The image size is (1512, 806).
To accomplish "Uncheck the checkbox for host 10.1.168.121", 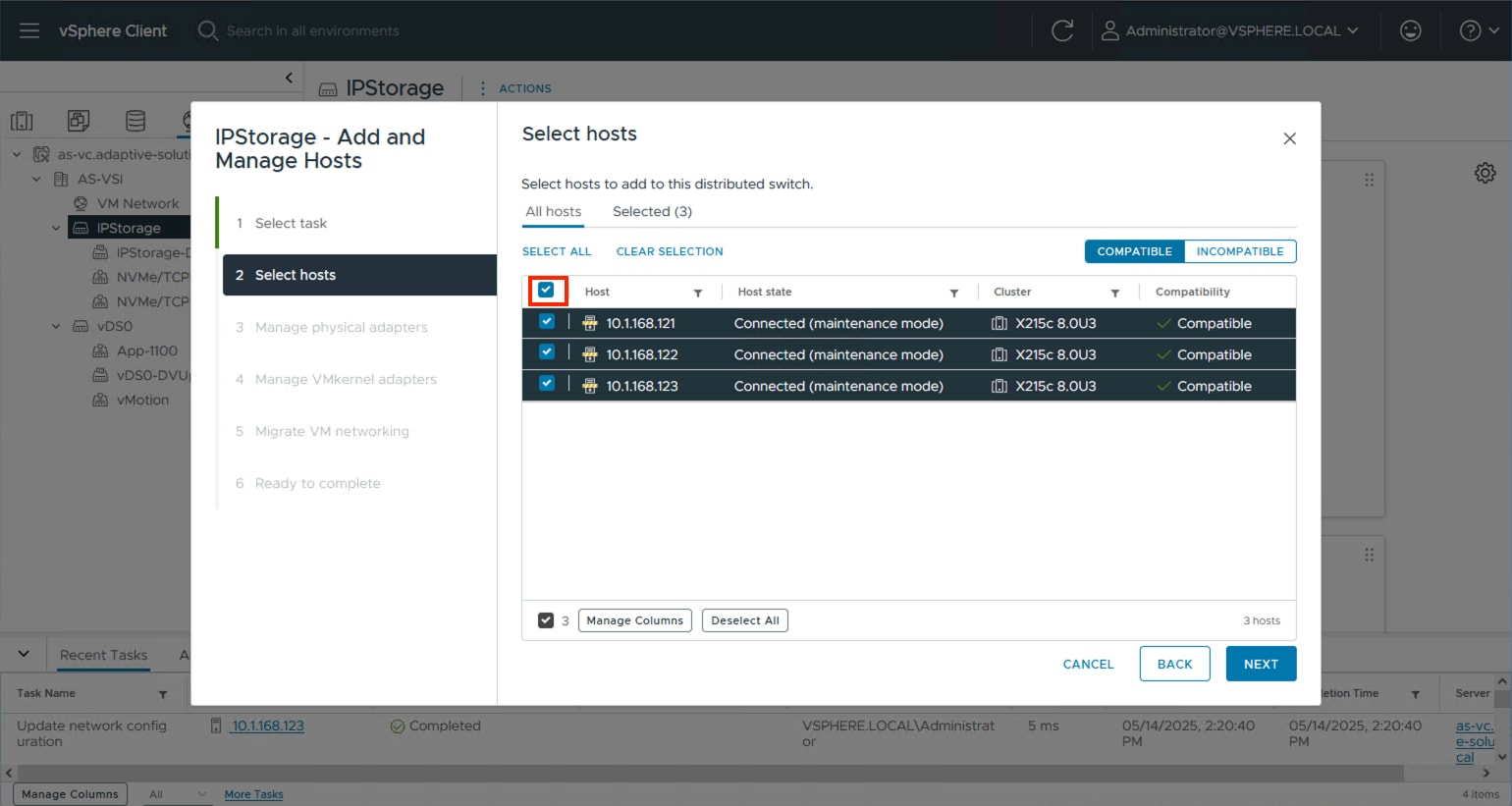I will pyautogui.click(x=546, y=322).
